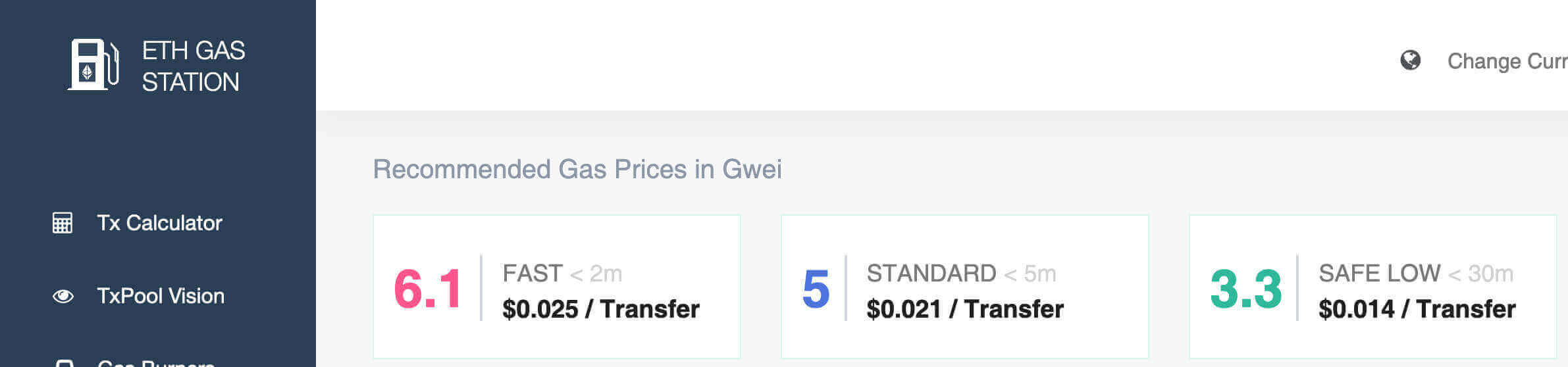Click the $0.021 / Transfer cost text
The image size is (1568, 367).
(964, 309)
